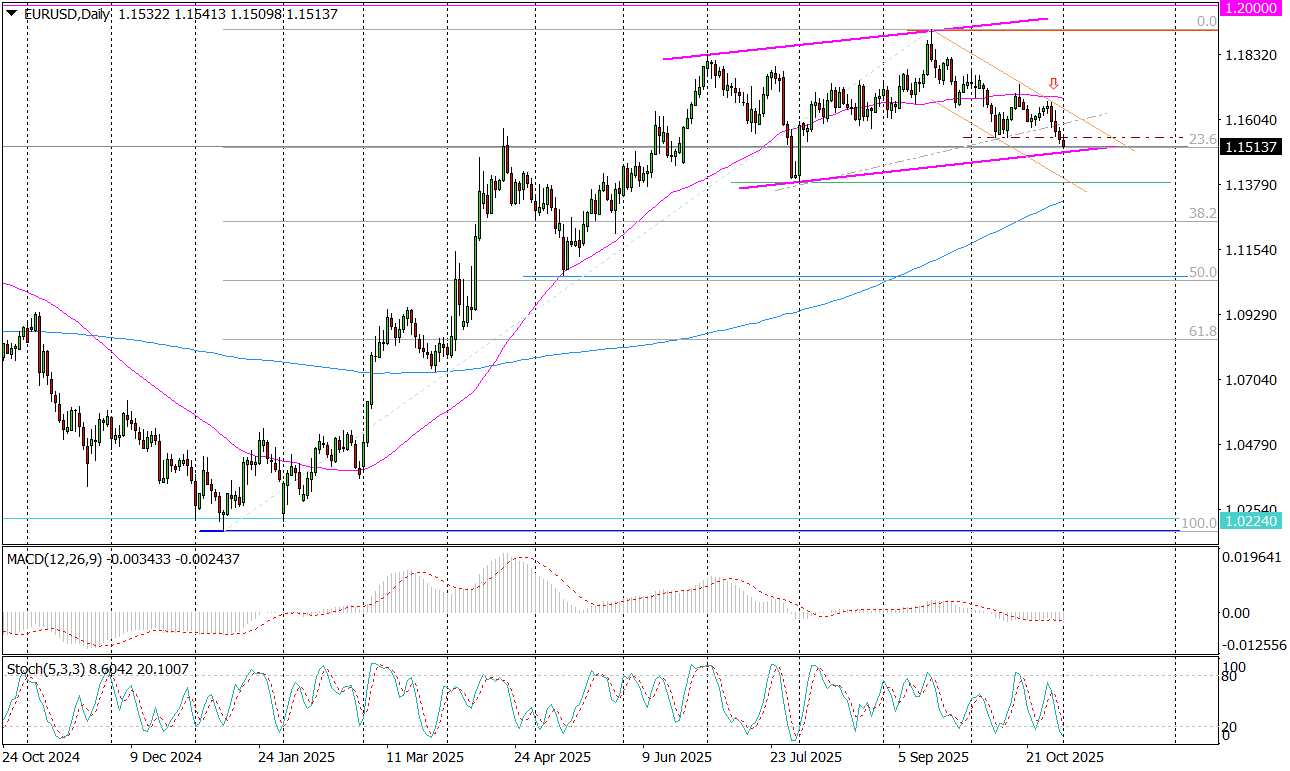Click the 100.0 Fibonacci level label
This screenshot has height=771, width=1290.
pyautogui.click(x=1198, y=523)
